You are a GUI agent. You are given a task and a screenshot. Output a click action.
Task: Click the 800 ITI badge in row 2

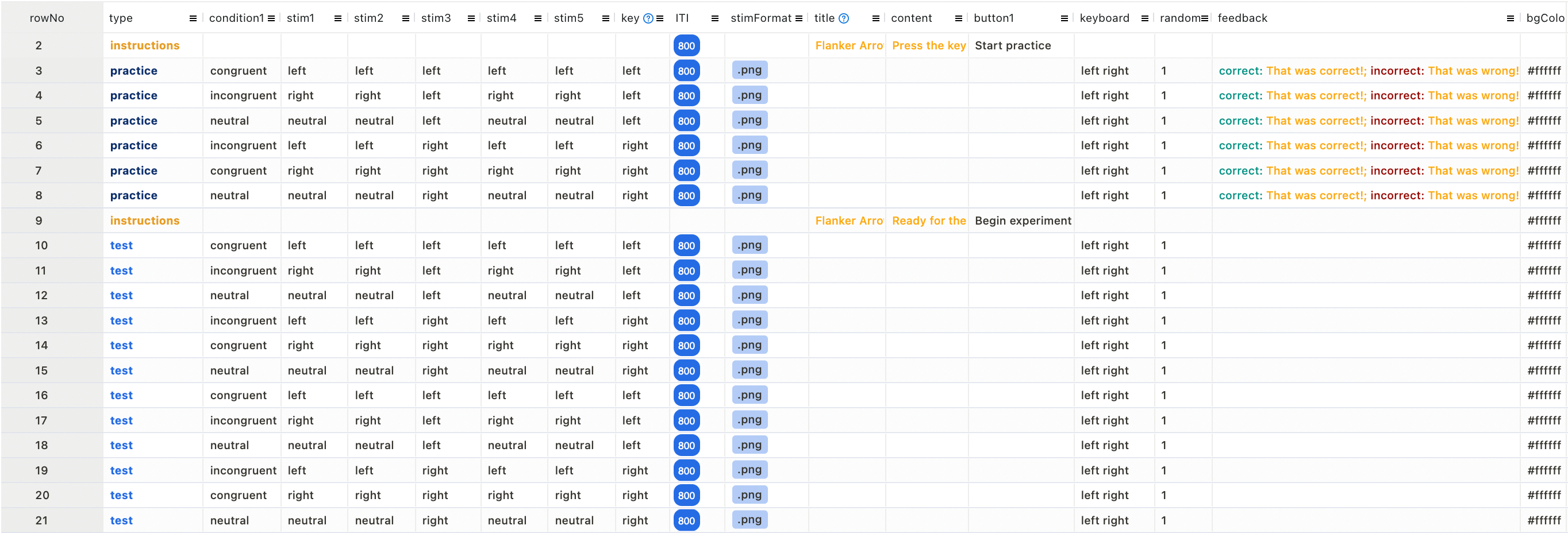[687, 45]
